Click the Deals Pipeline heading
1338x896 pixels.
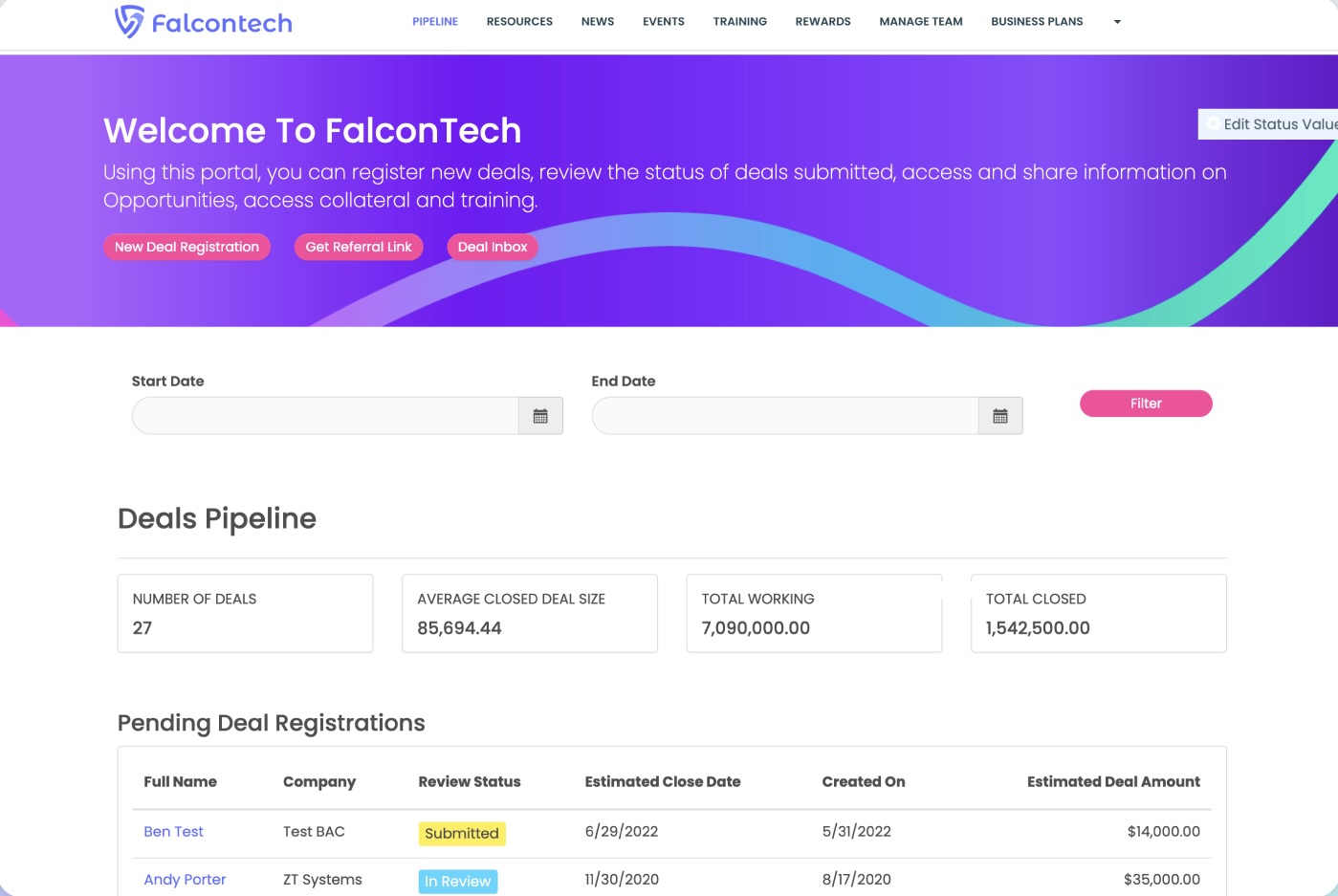click(217, 518)
